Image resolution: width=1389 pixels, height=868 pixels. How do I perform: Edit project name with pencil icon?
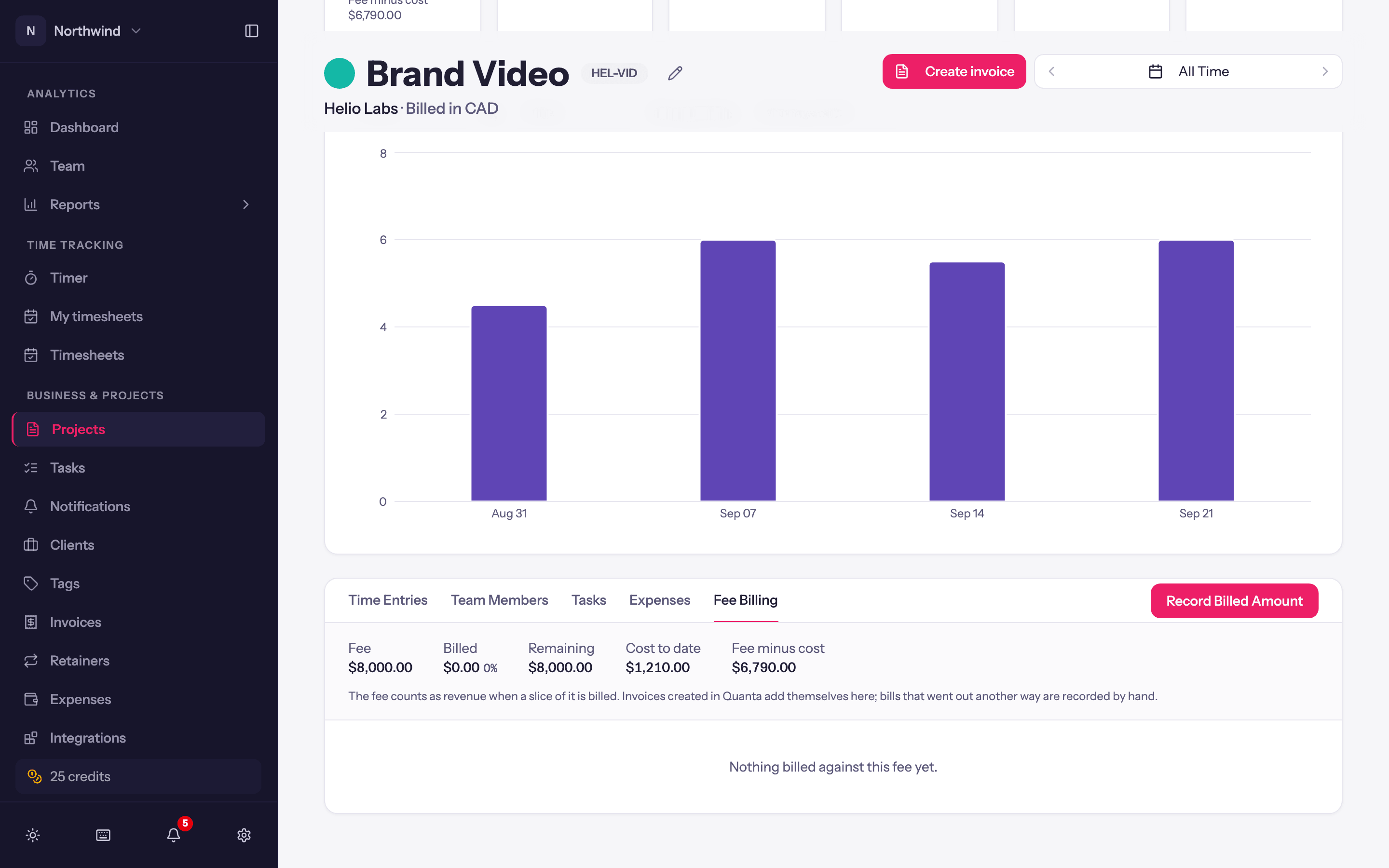coord(675,73)
